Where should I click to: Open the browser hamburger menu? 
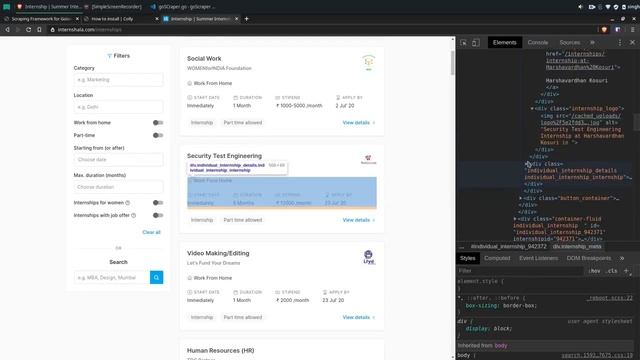633,29
